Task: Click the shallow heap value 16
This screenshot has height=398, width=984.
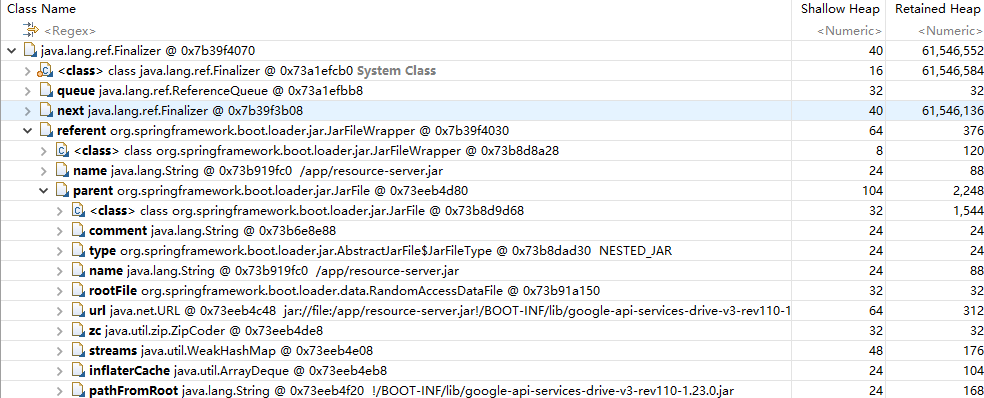Action: pos(877,71)
